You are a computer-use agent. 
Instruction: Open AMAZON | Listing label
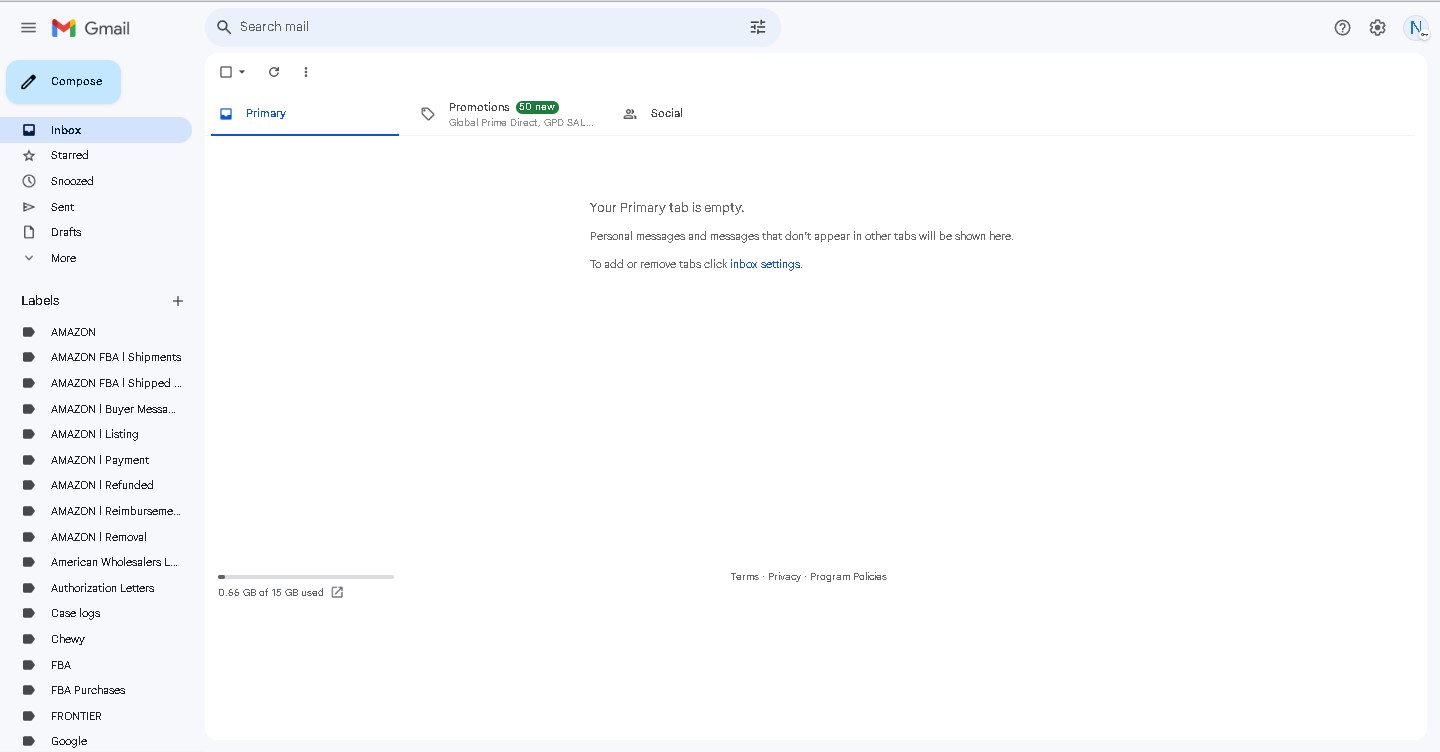(96, 434)
